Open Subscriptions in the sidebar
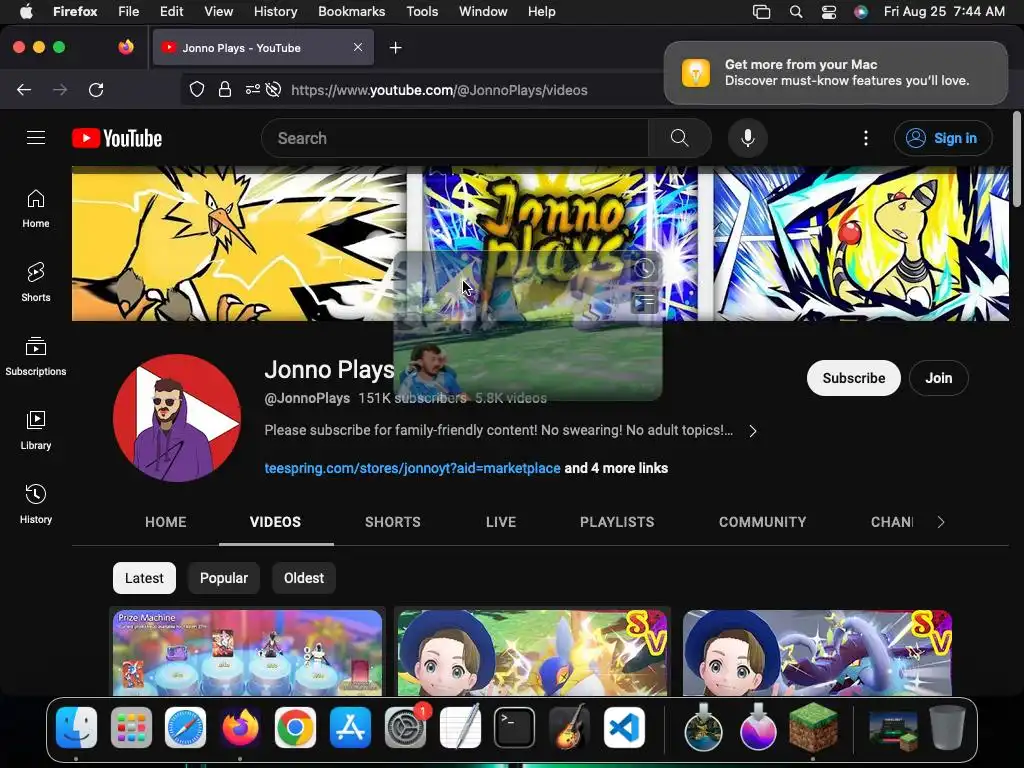This screenshot has width=1024, height=768. tap(36, 356)
